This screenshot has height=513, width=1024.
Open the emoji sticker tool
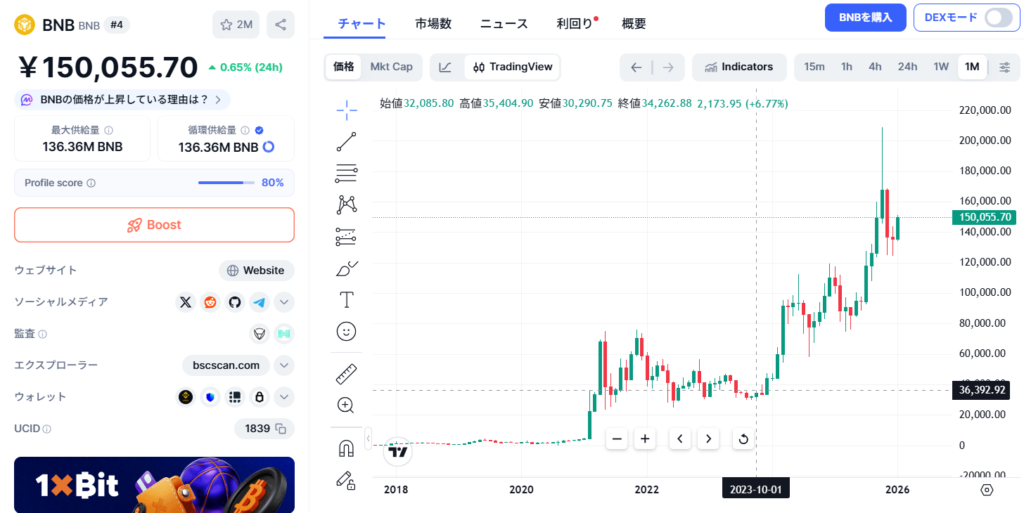[x=346, y=332]
